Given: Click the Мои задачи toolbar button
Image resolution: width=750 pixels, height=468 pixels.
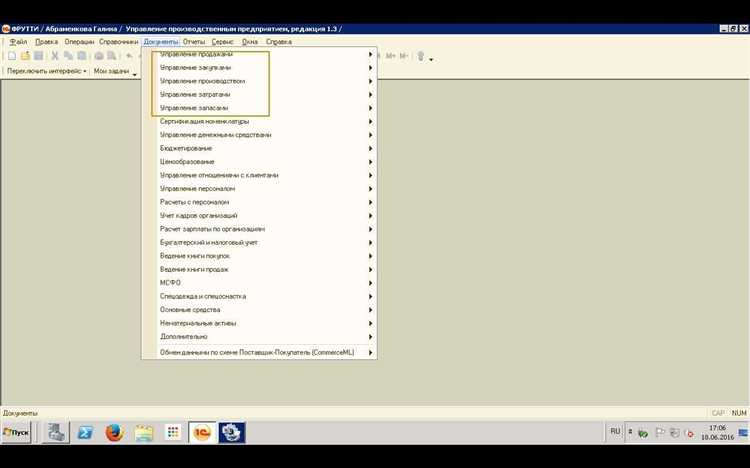Looking at the screenshot, I should coord(111,71).
